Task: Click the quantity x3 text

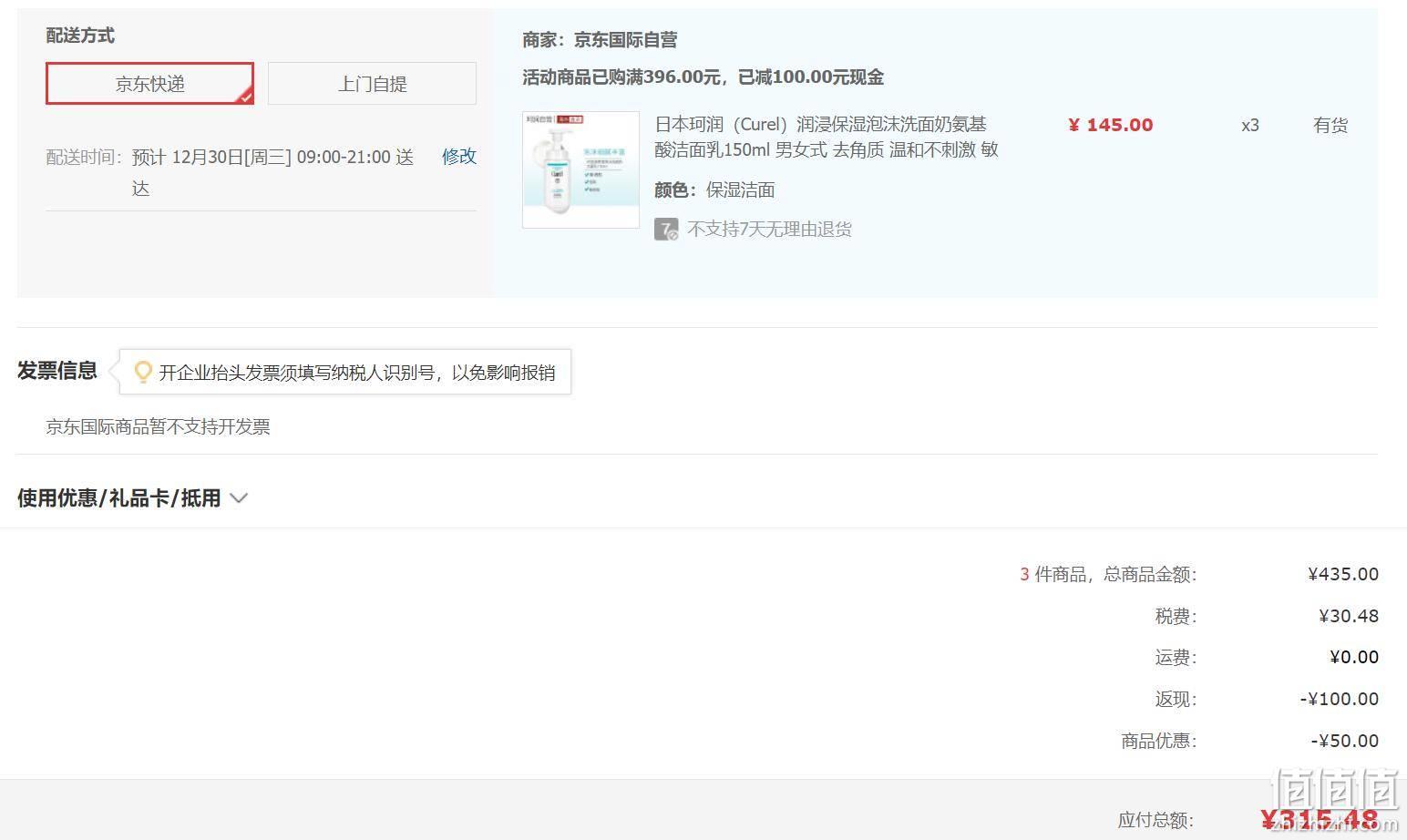Action: coord(1249,125)
